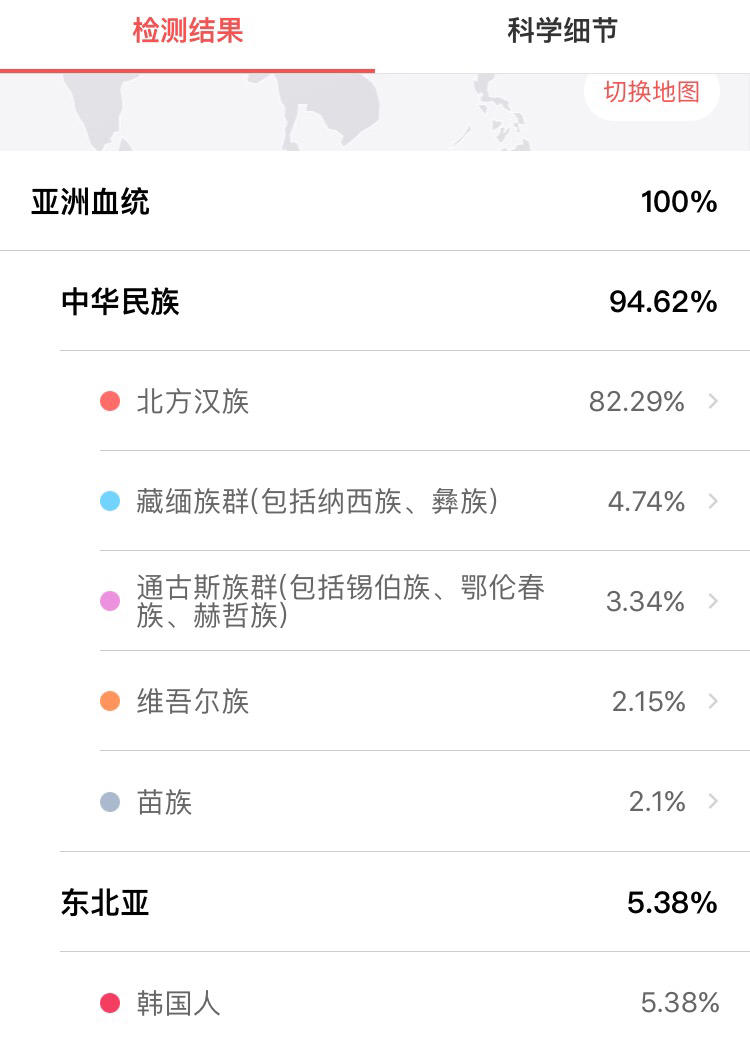The image size is (750, 1039).
Task: Open the 科学细节 tab
Action: (x=562, y=31)
